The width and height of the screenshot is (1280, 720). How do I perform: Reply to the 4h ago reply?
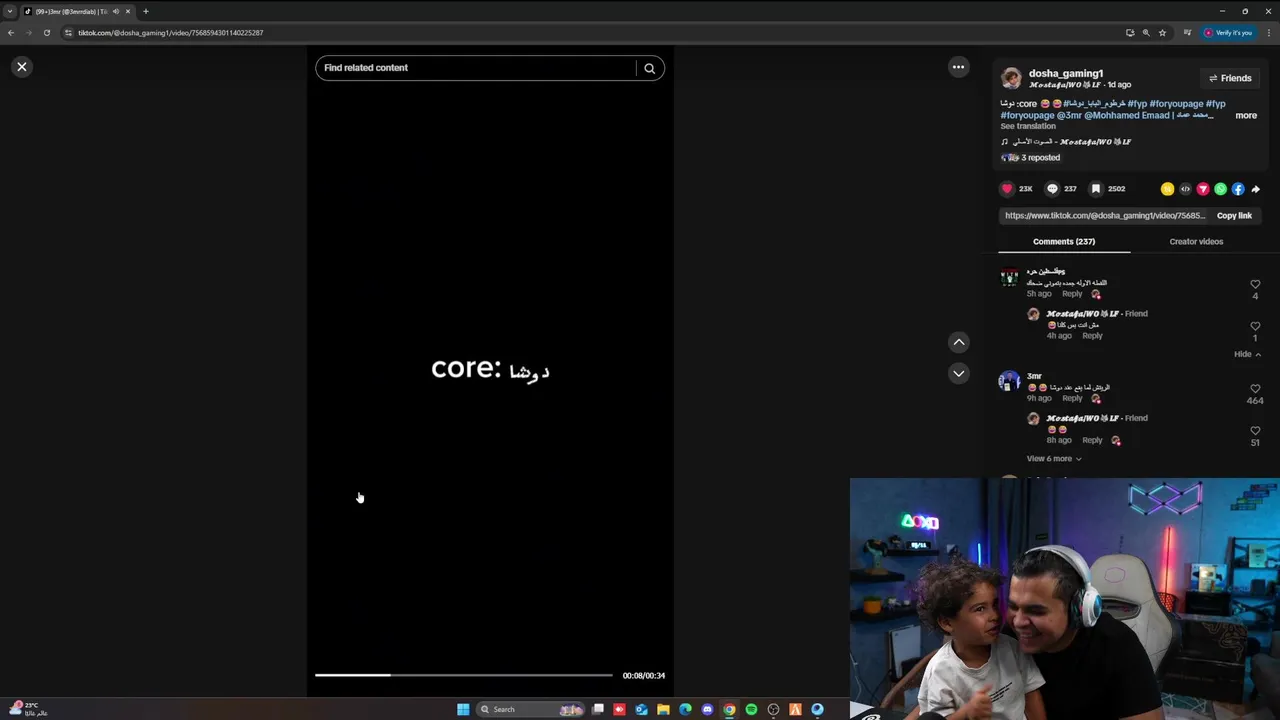pyautogui.click(x=1092, y=336)
